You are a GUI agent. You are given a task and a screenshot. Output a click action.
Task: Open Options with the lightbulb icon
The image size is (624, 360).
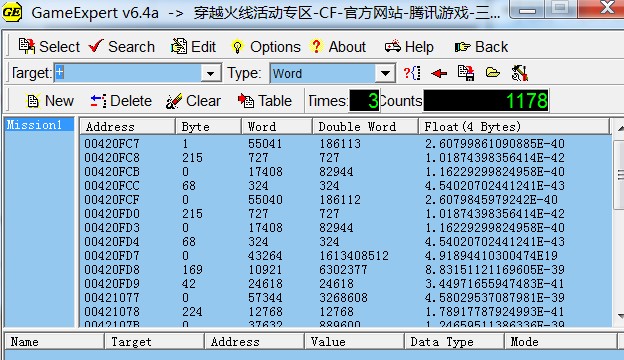(x=266, y=47)
